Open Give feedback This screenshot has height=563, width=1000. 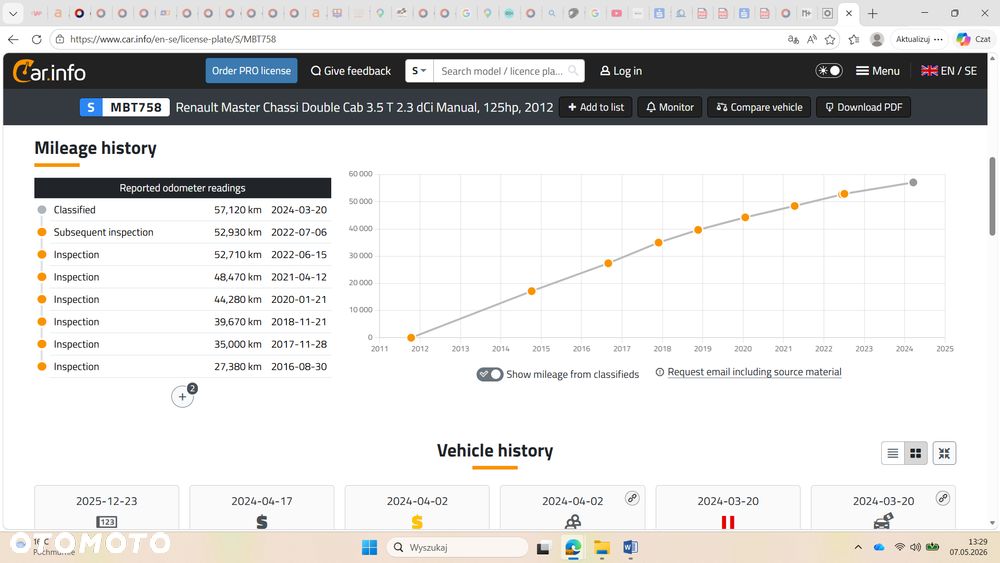351,71
